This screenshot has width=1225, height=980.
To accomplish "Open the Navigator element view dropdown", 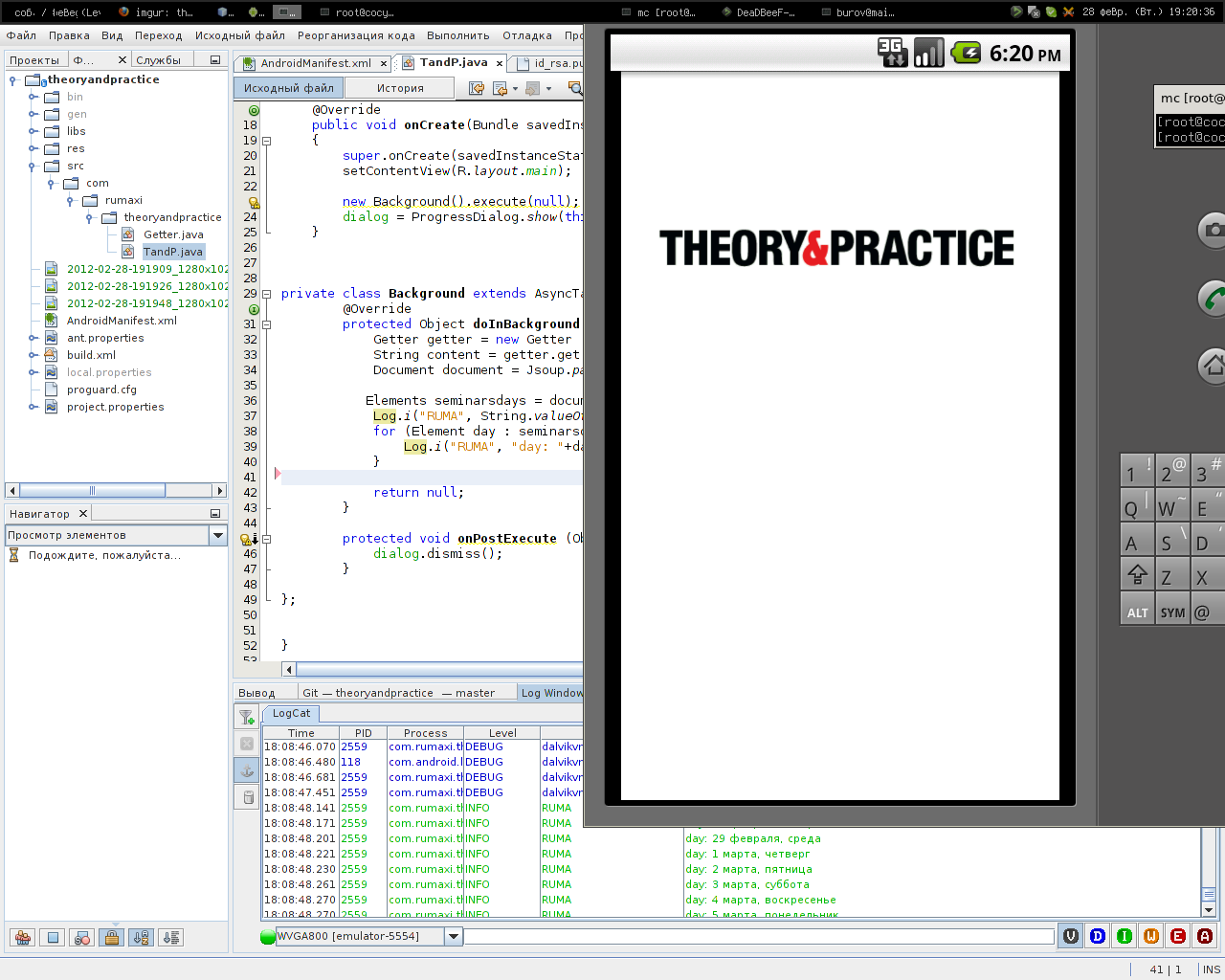I will 217,536.
